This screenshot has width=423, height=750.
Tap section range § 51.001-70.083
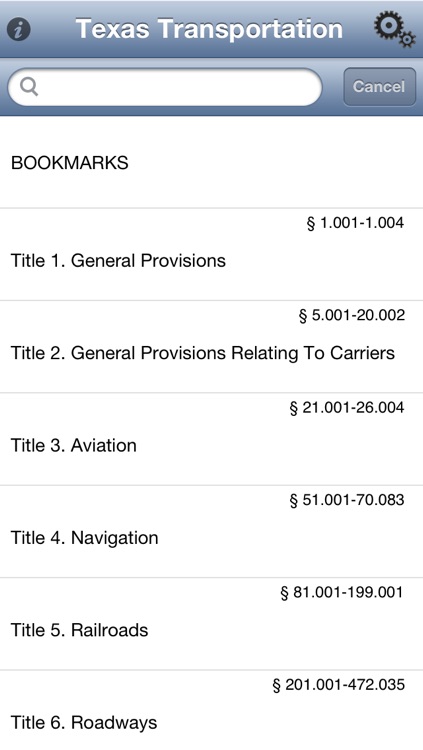tap(347, 500)
